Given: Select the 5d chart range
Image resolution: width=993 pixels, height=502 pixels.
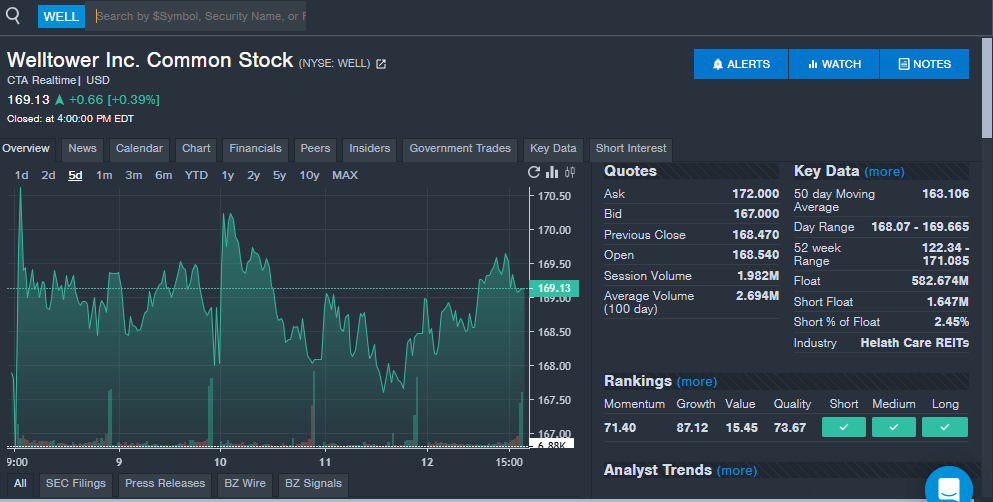Looking at the screenshot, I should (75, 175).
